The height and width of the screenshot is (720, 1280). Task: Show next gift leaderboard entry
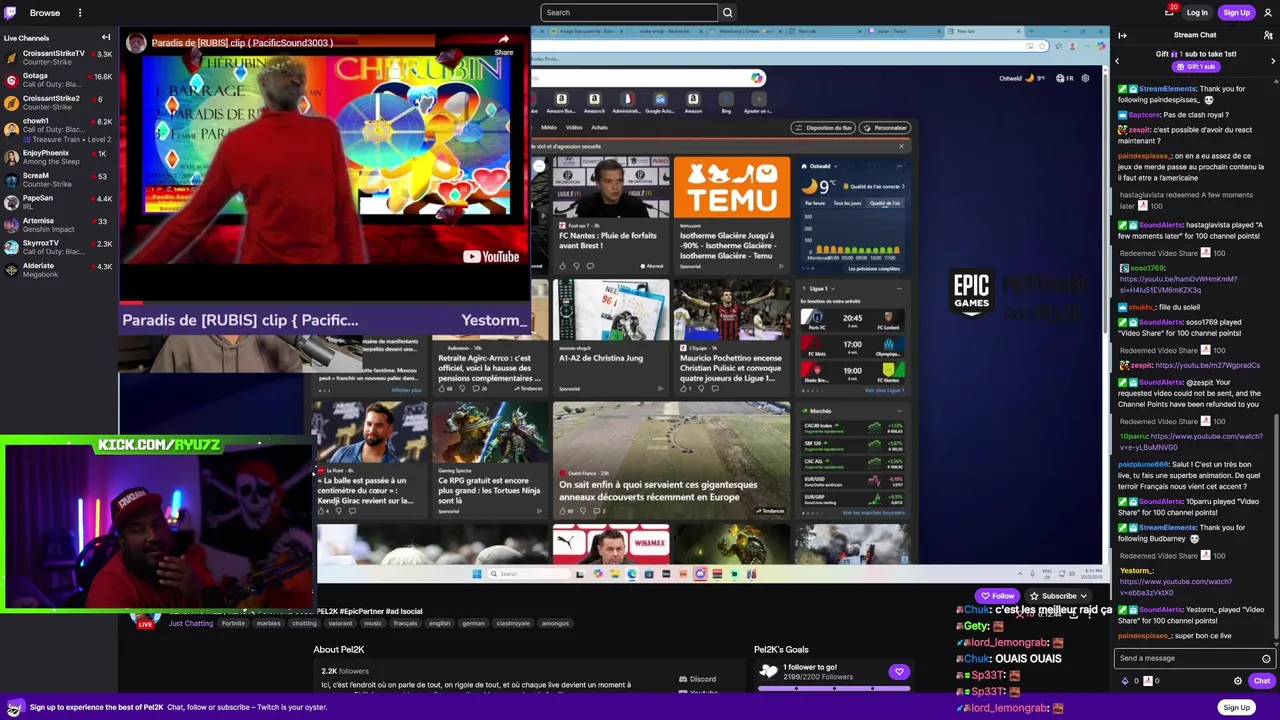coord(1273,61)
